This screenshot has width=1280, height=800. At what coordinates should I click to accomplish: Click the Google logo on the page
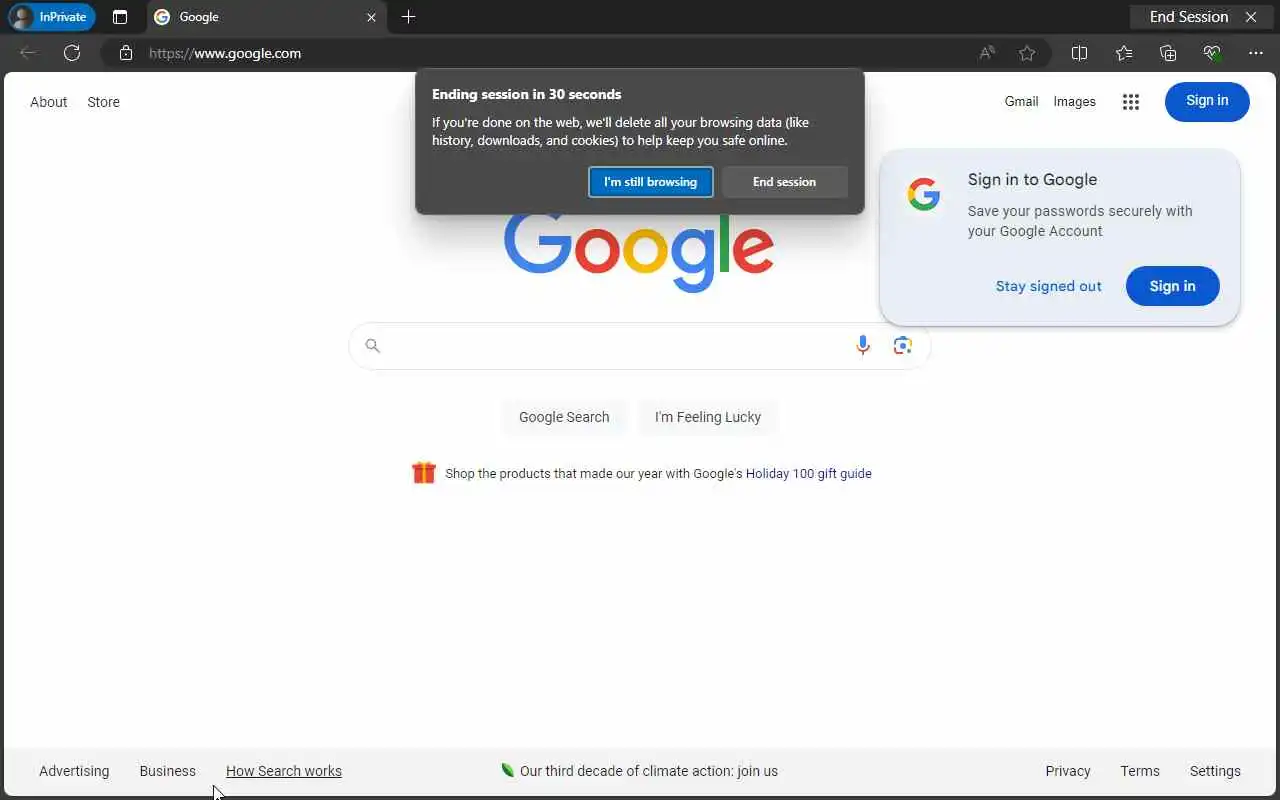(638, 250)
